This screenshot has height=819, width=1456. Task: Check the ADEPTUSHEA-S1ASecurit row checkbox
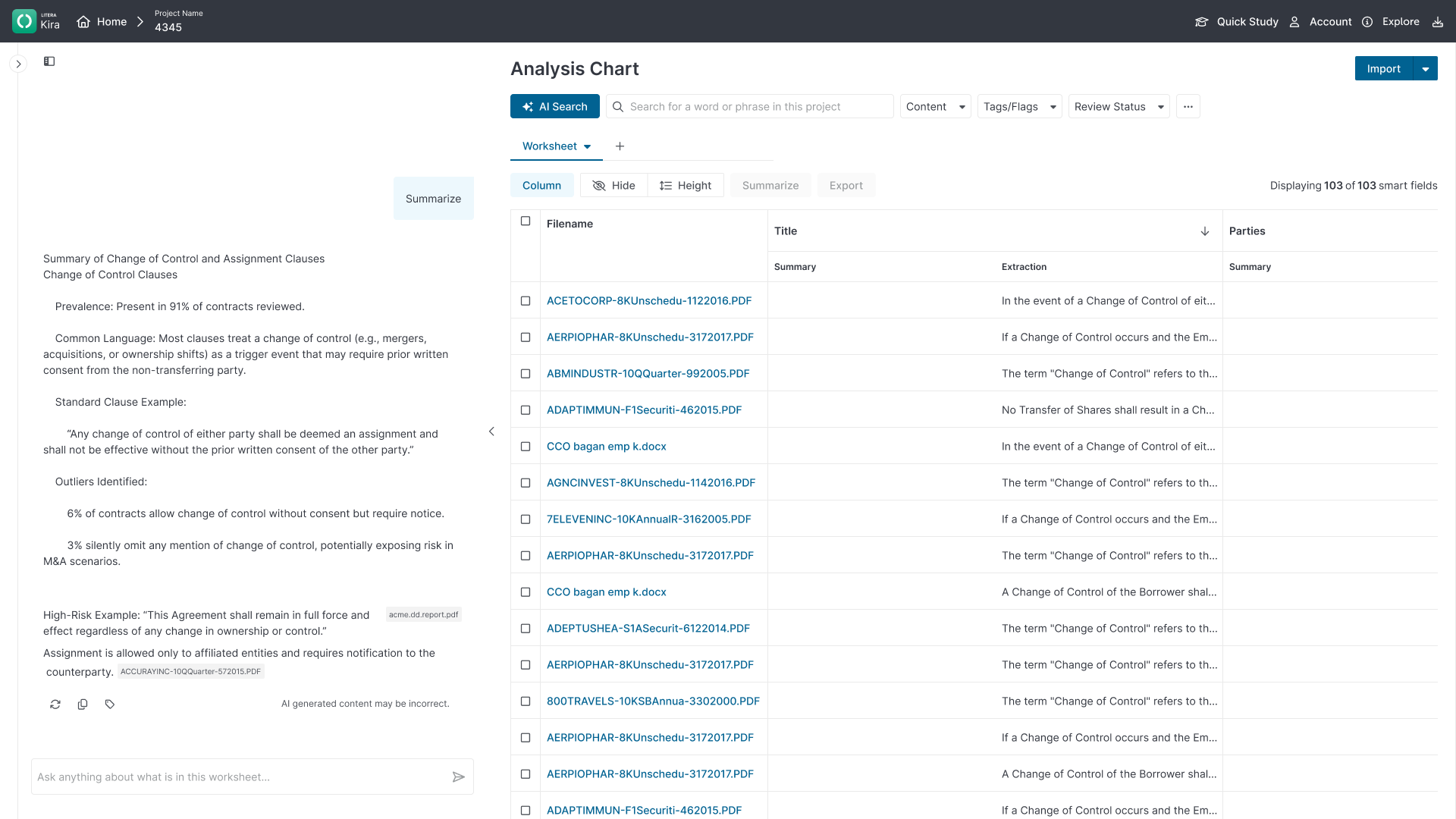pyautogui.click(x=526, y=629)
